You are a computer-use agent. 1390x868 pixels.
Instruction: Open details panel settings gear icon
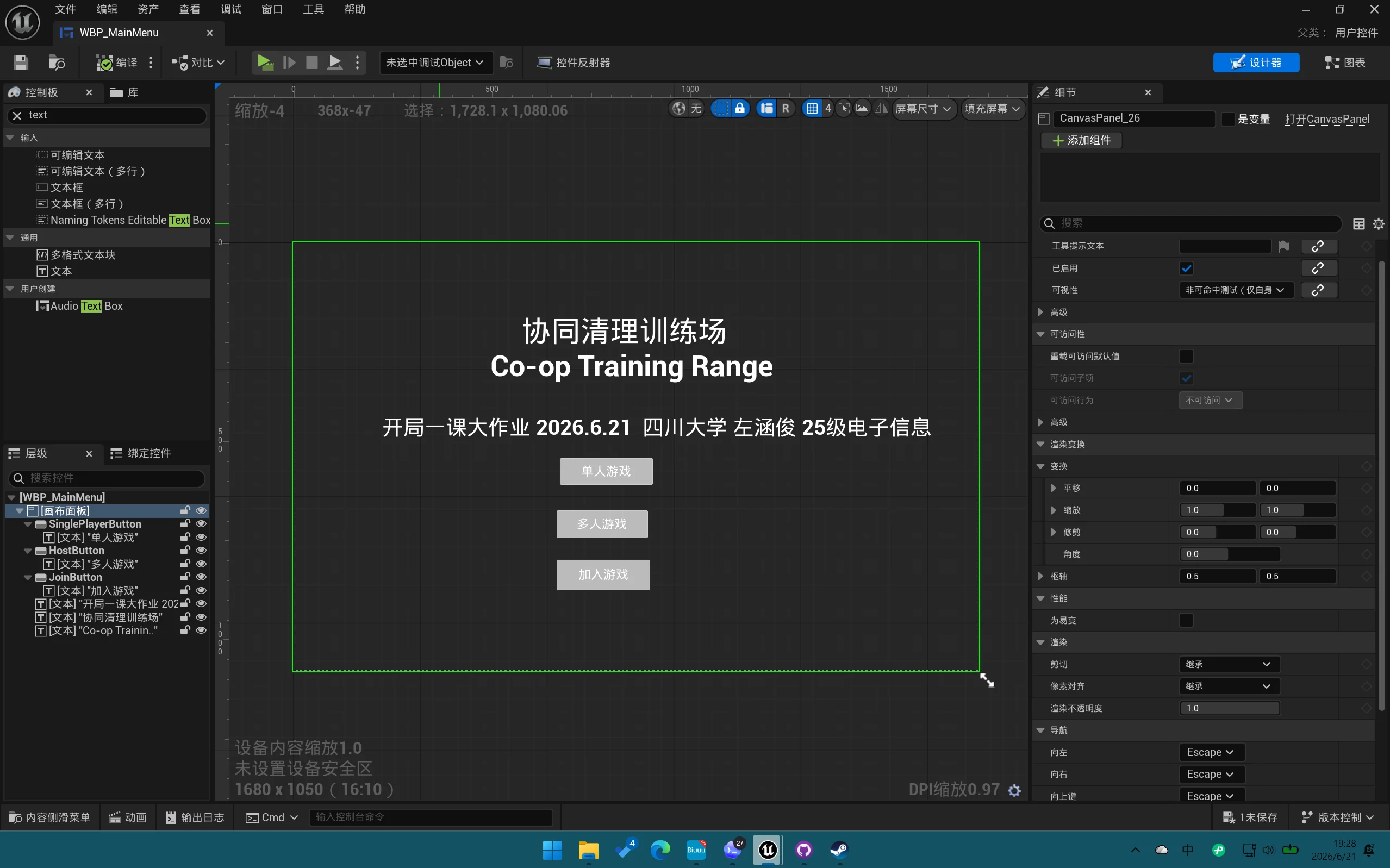1378,224
